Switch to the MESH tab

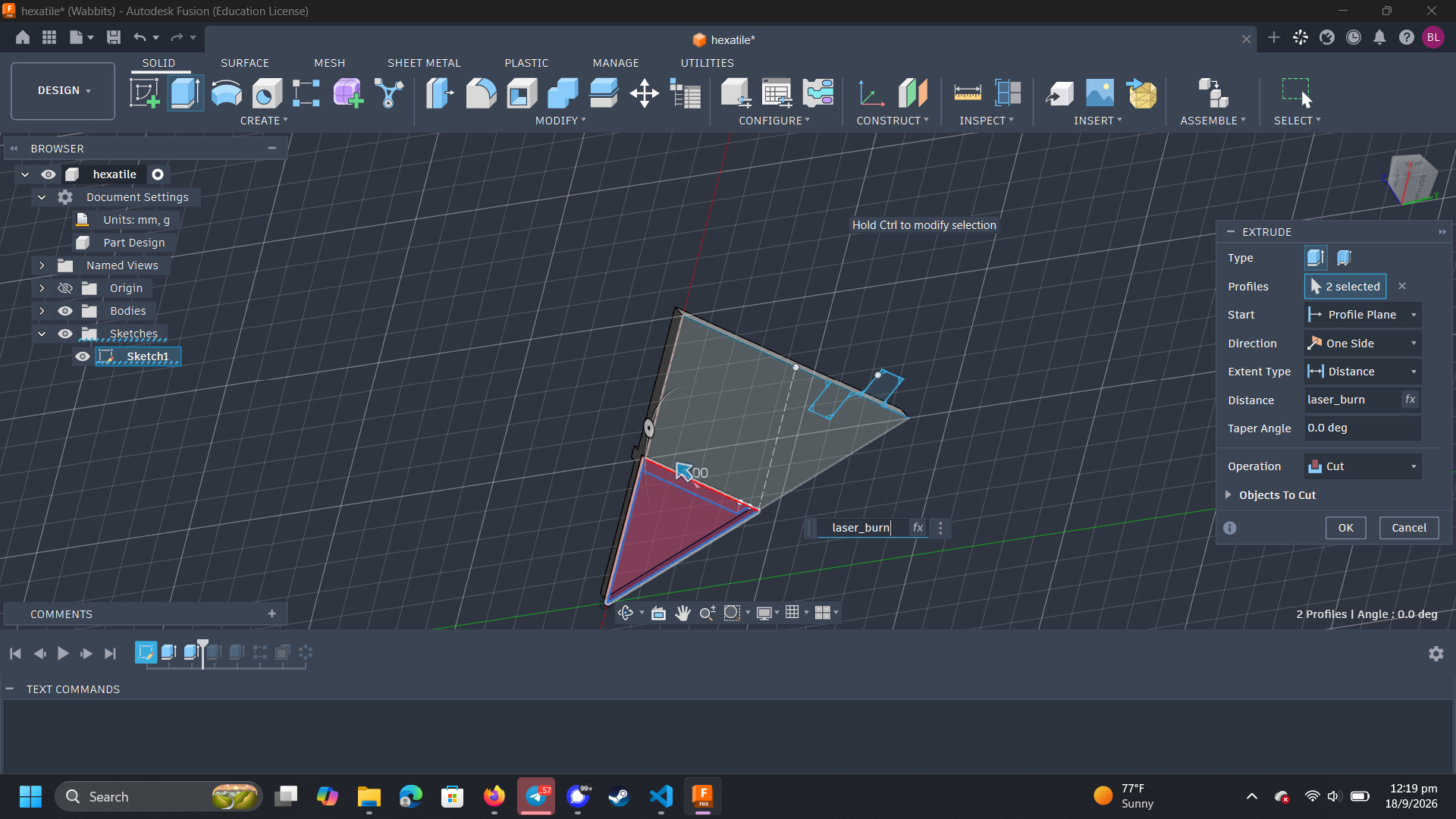pos(329,63)
